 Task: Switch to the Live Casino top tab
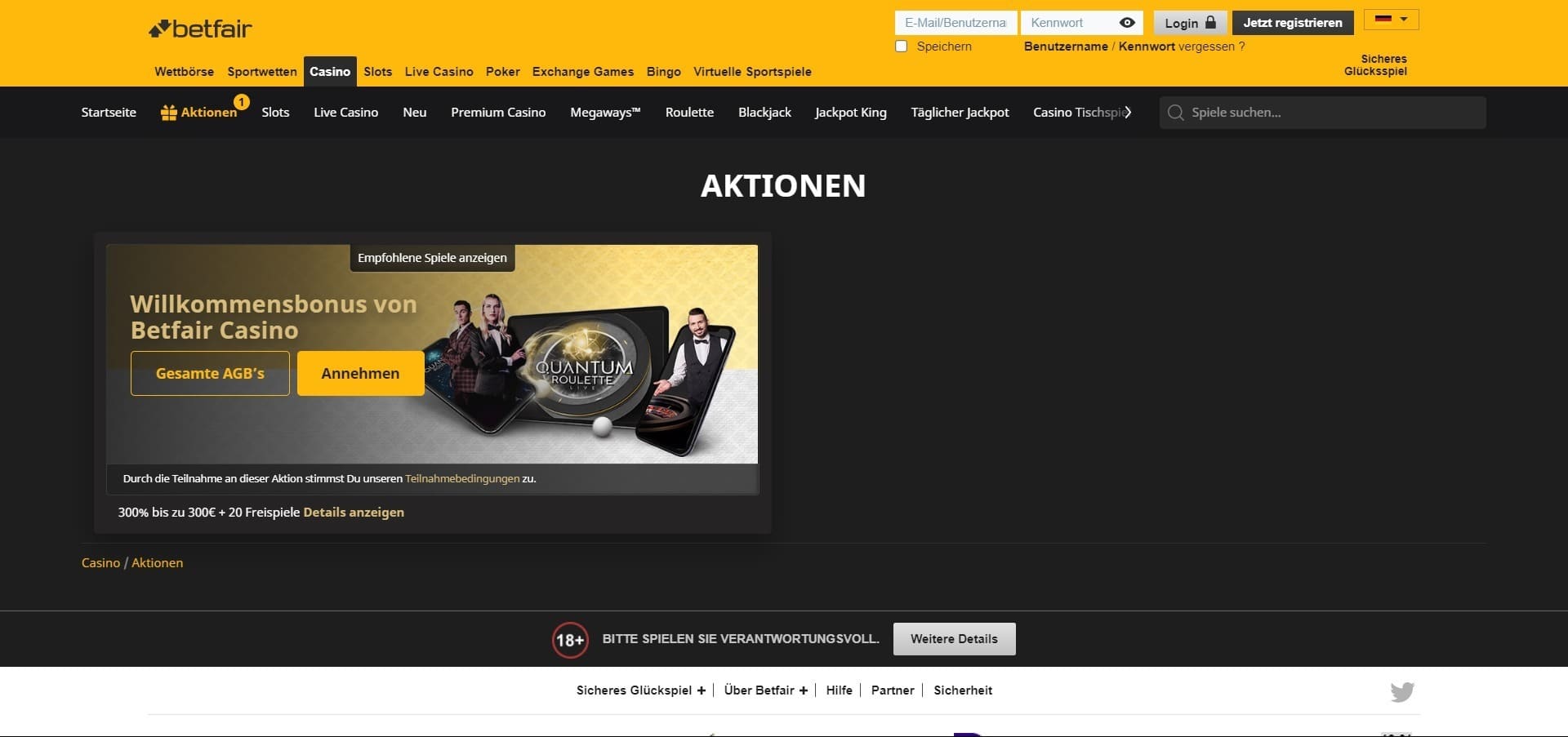(x=439, y=72)
